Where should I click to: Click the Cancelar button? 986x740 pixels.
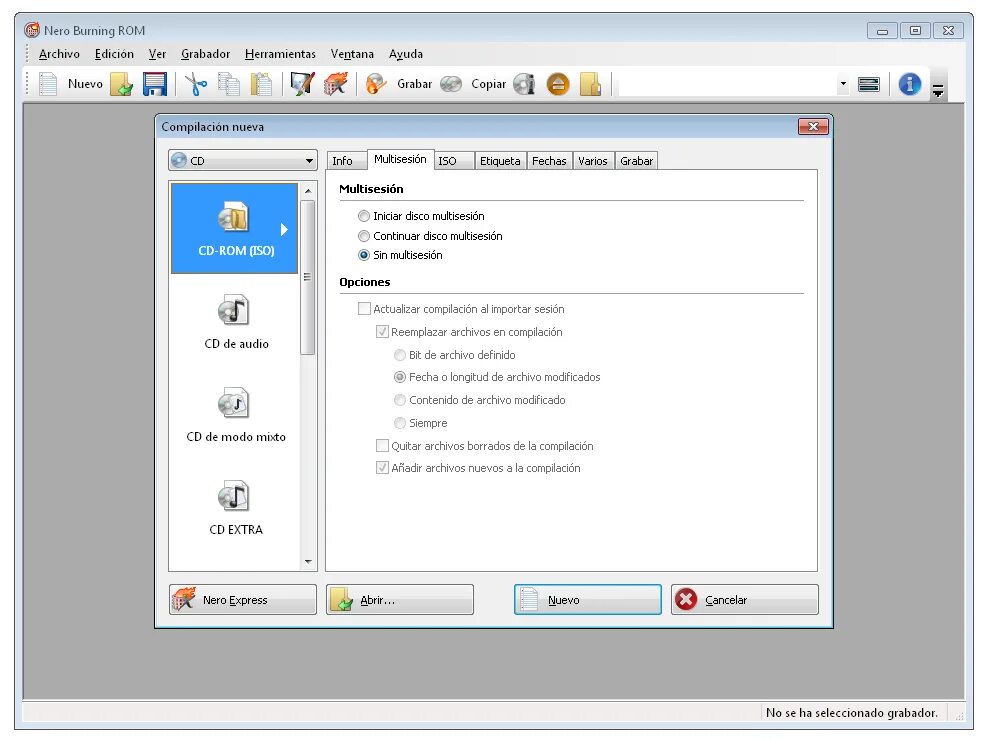pos(745,600)
